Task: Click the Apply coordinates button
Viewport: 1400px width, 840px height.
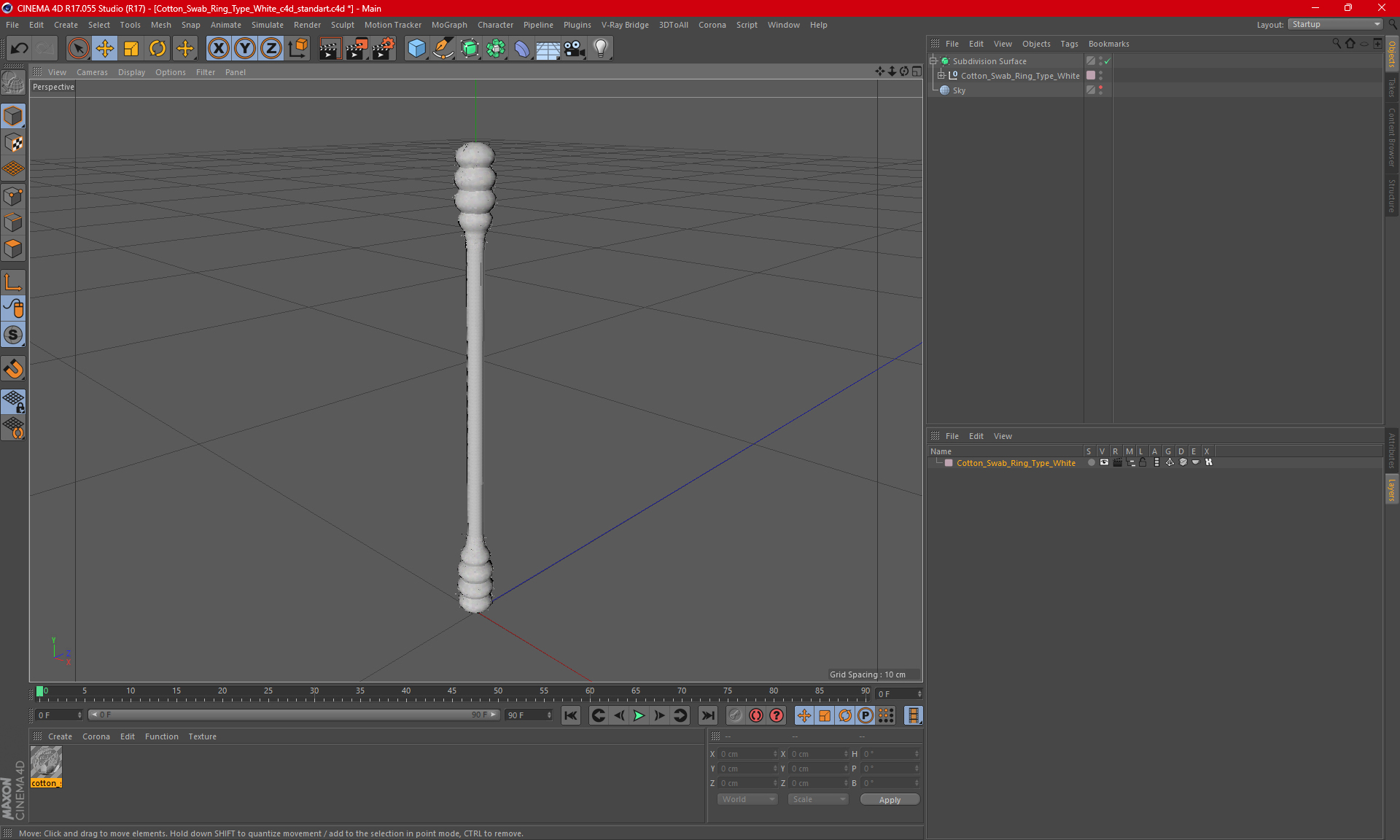Action: pos(890,800)
